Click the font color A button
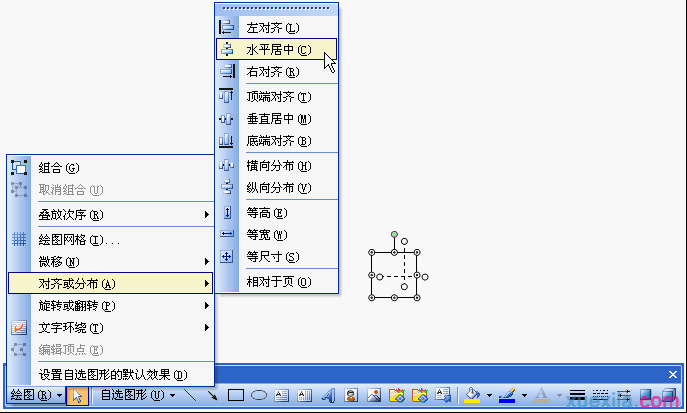The width and height of the screenshot is (687, 413). pos(542,395)
